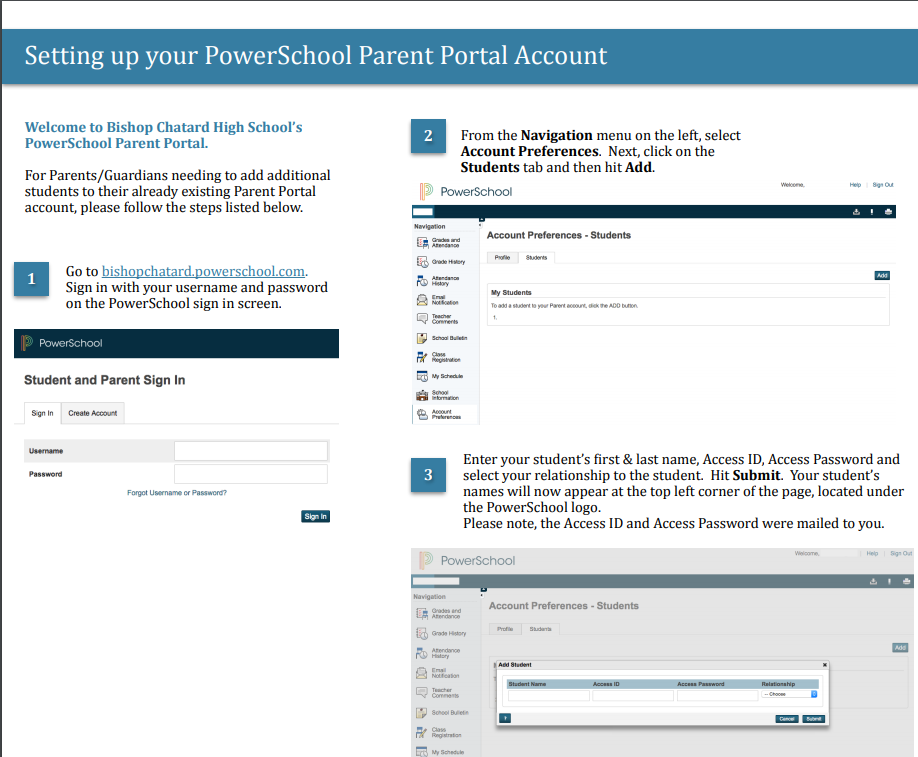918x757 pixels.
Task: Select Account Preferences icon in step 2 navigation
Action: tap(422, 413)
